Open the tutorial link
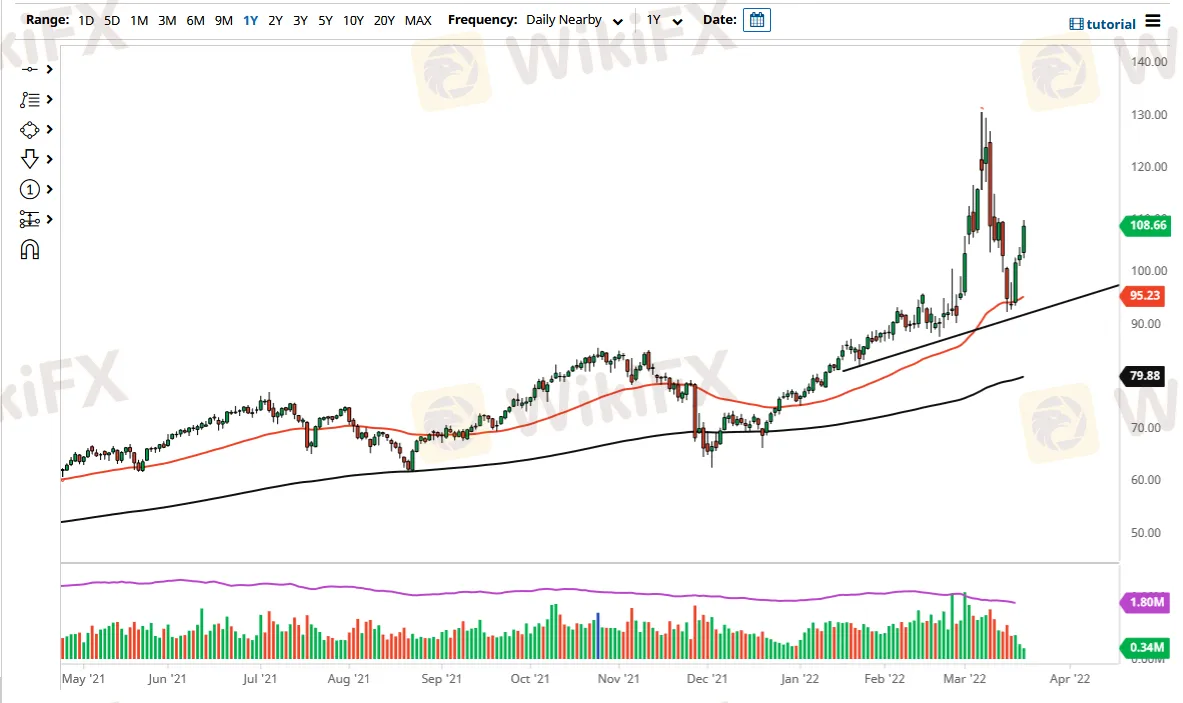 1103,24
